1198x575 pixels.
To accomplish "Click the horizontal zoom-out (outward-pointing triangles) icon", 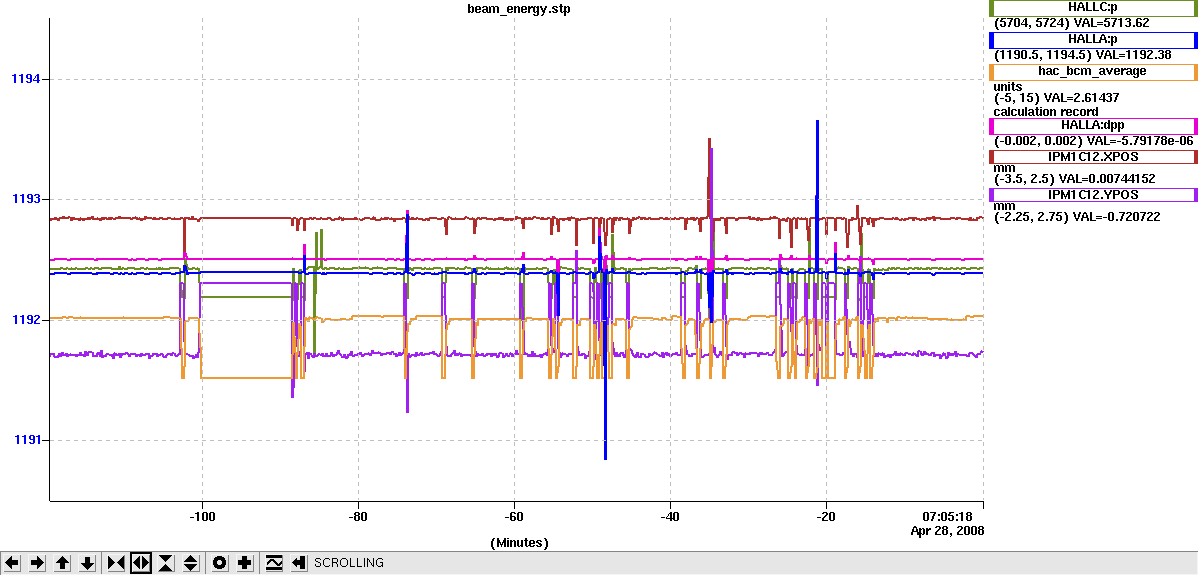I will [x=141, y=563].
